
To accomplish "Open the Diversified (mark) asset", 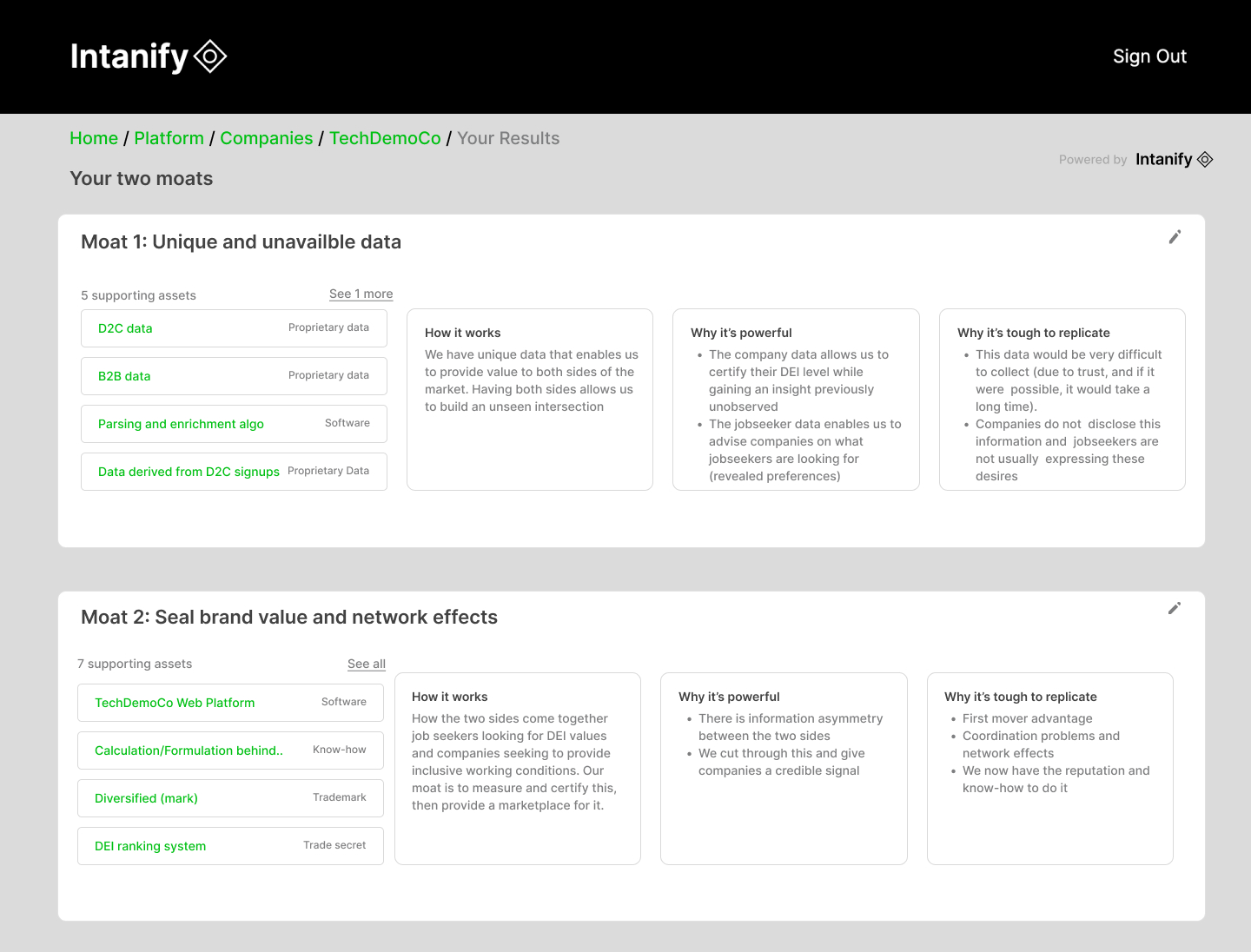I will click(230, 798).
